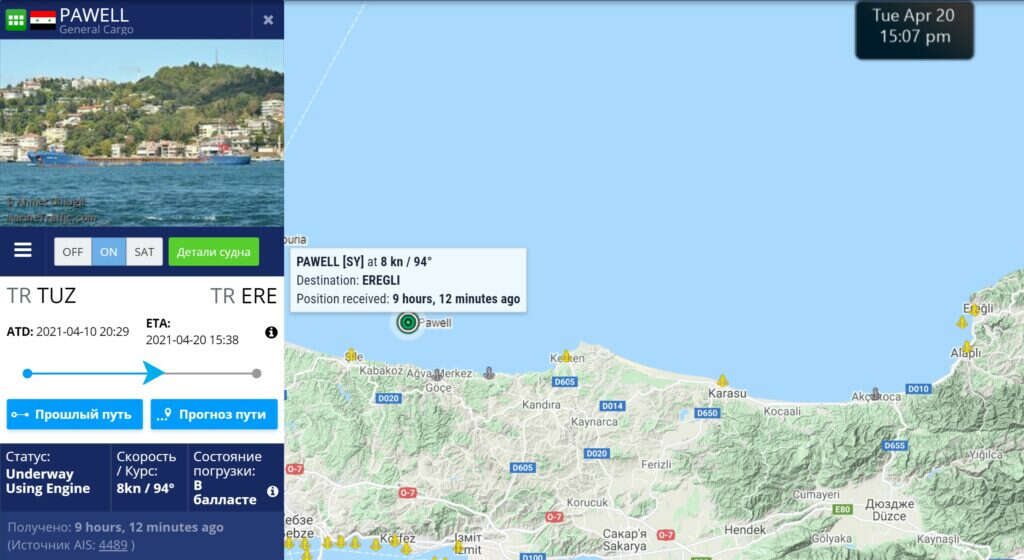
Task: Open the hamburger menu in the vessel panel
Action: [23, 250]
